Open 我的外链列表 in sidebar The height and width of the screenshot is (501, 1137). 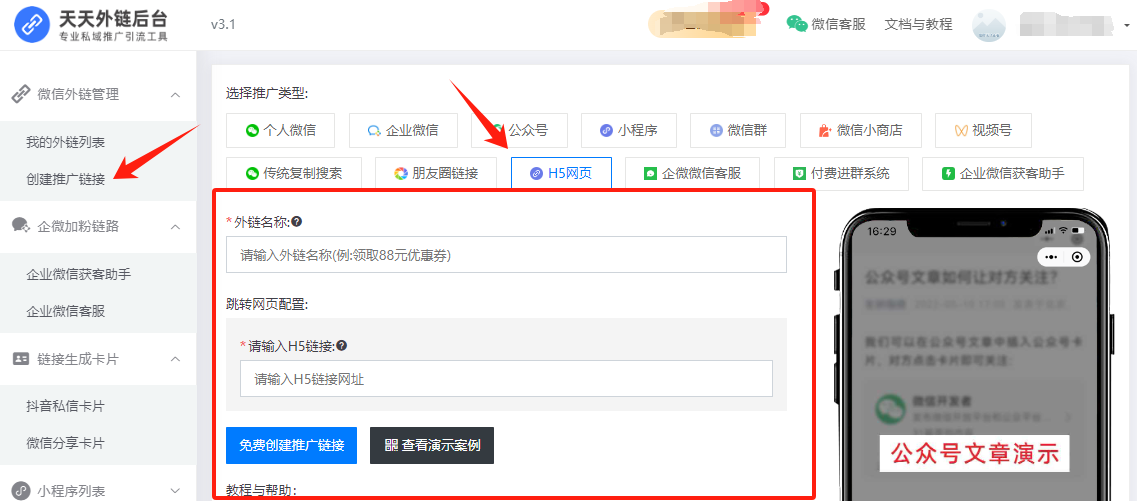click(66, 142)
